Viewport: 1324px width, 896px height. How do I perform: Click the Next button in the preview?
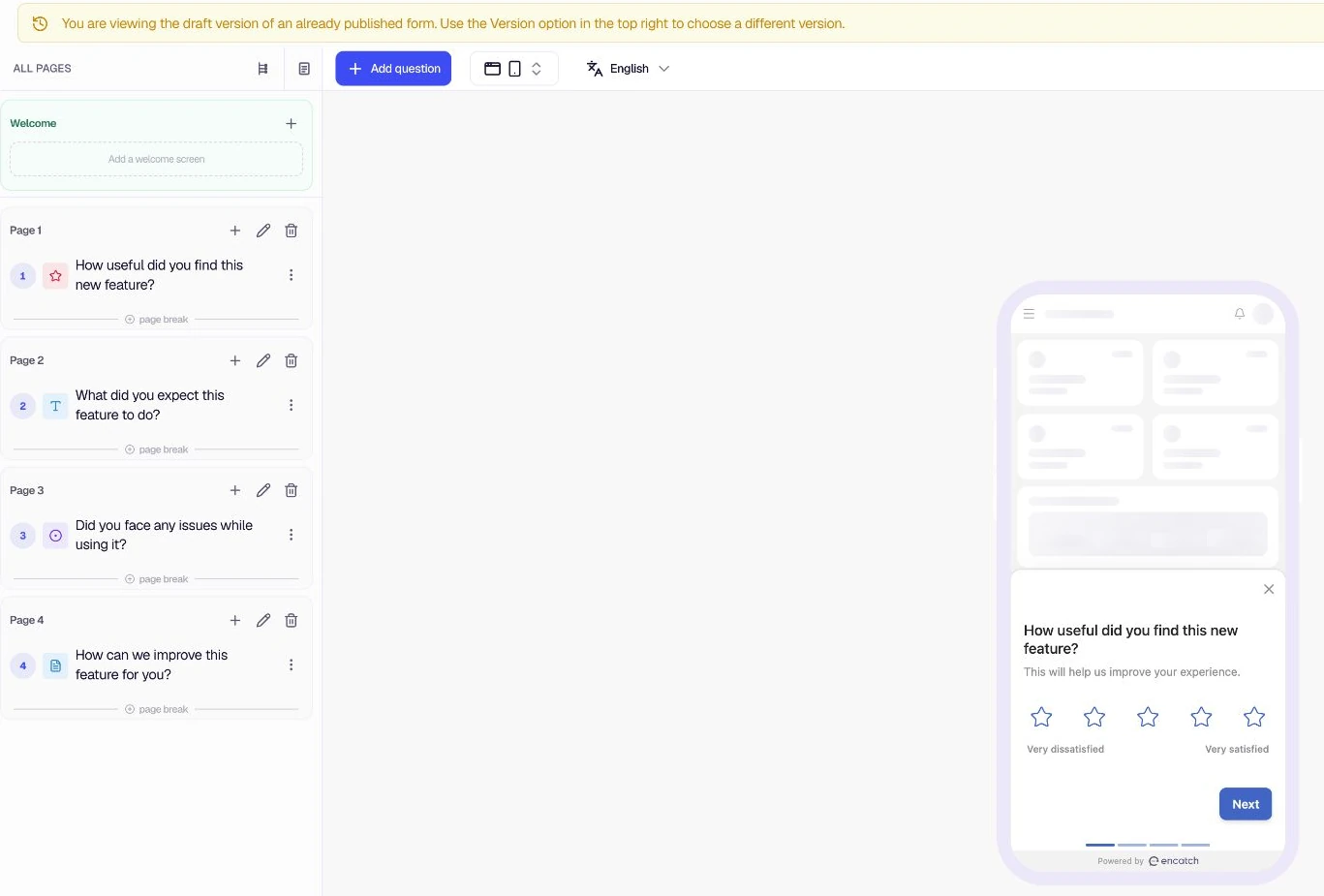pos(1245,804)
